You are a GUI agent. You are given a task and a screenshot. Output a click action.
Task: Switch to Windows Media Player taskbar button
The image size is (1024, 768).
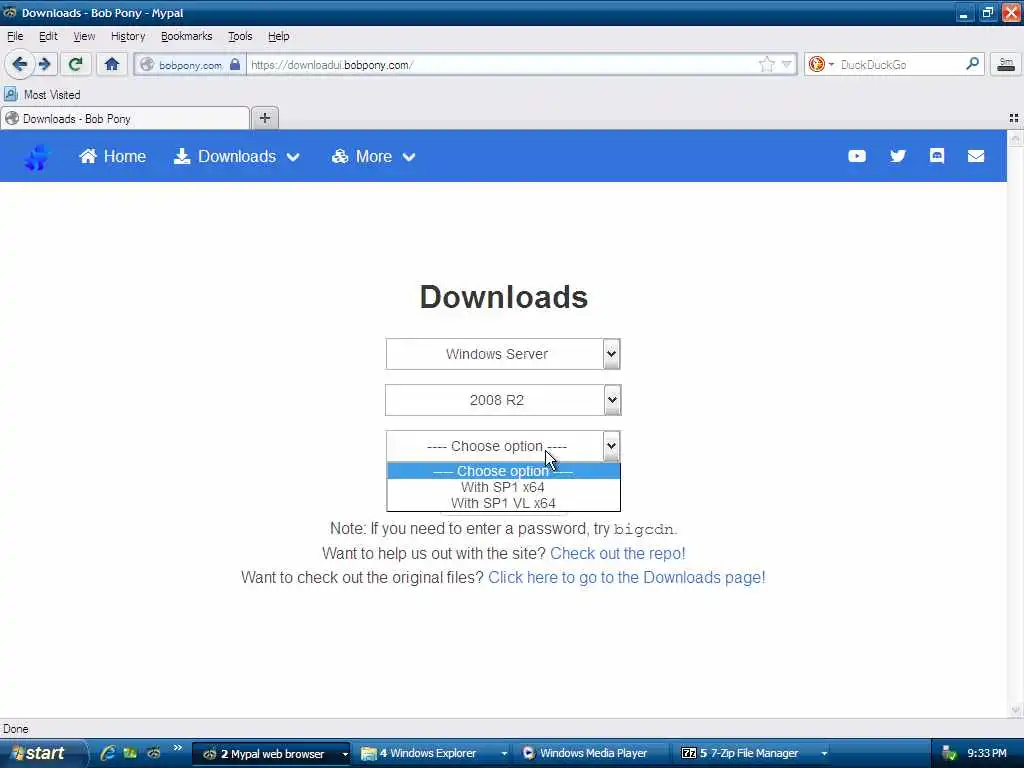click(x=593, y=754)
